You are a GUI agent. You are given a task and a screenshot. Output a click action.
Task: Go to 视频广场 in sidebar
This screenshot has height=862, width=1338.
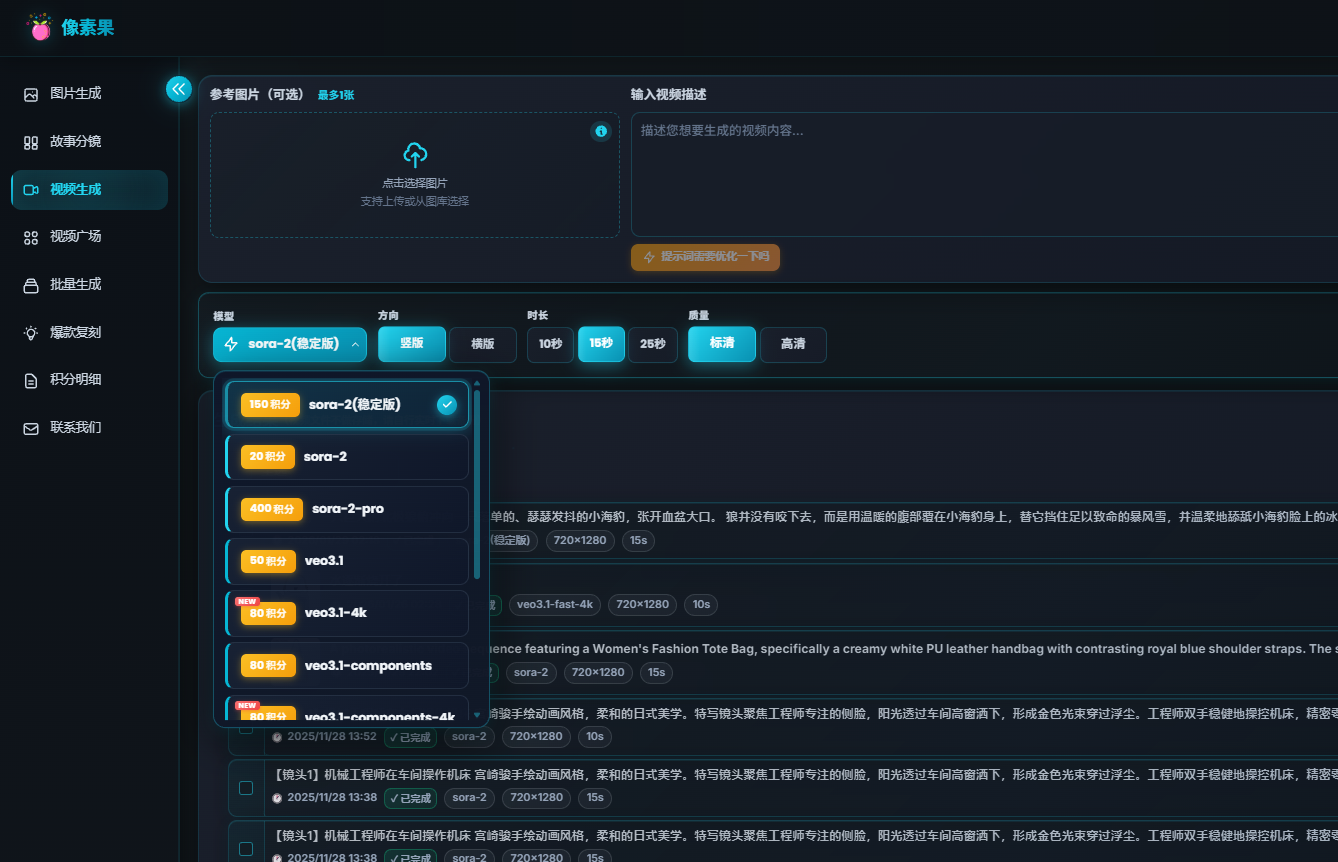[x=76, y=237]
